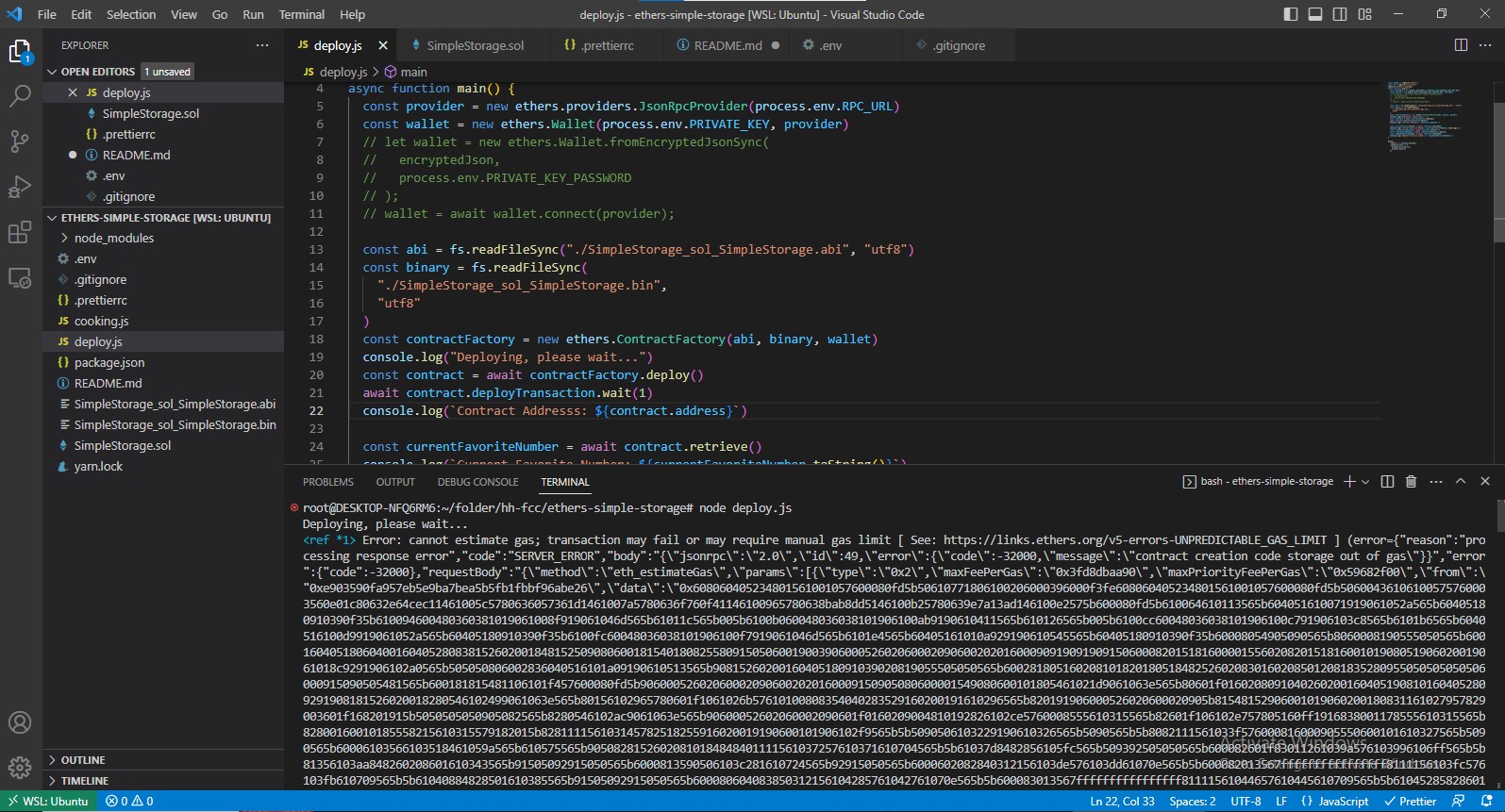
Task: Click the deploy.js breadcrumb item
Action: 335,72
